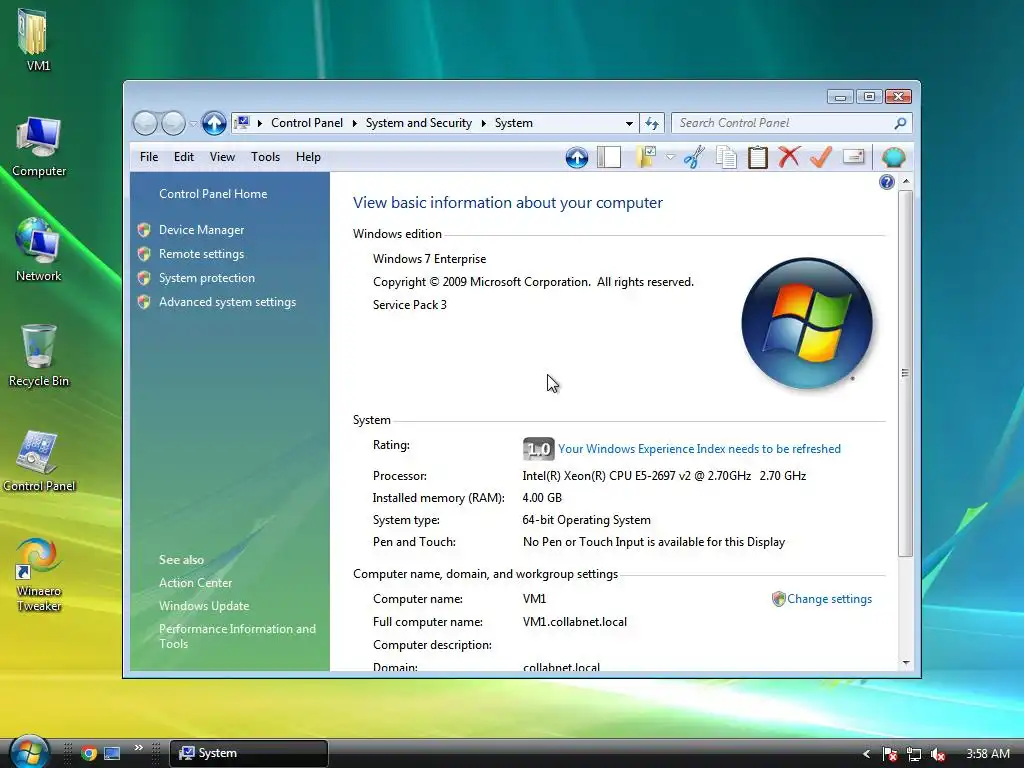Screen dimensions: 1024x768
Task: Open the View menu
Action: pyautogui.click(x=222, y=157)
